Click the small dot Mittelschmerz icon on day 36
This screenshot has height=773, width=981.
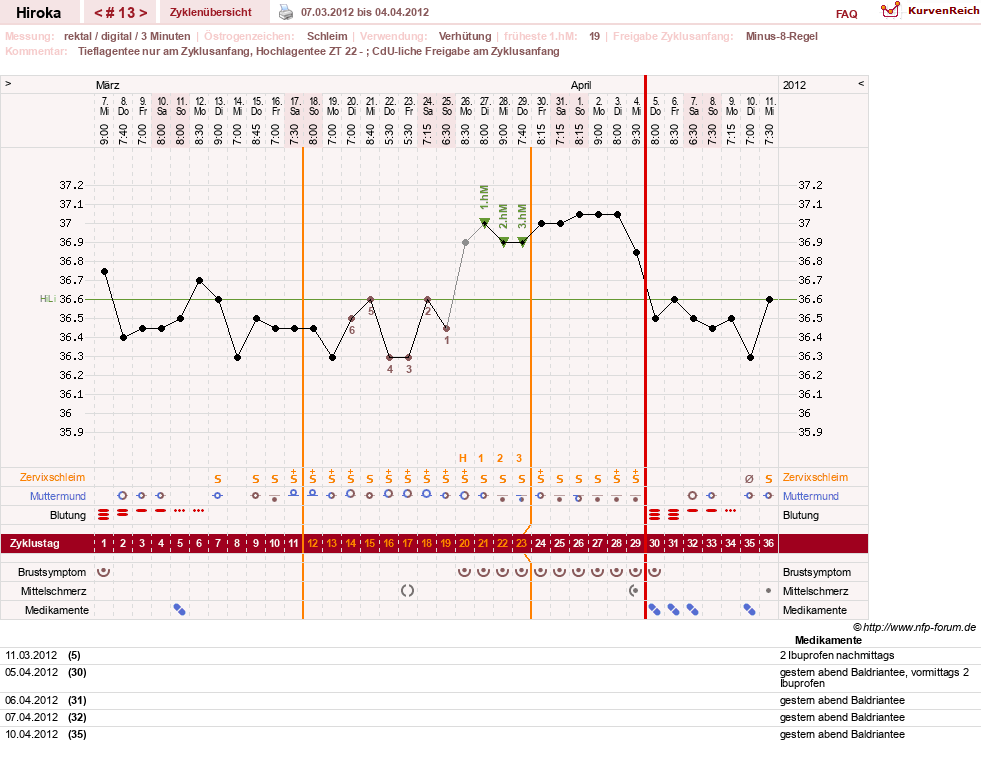coord(768,590)
